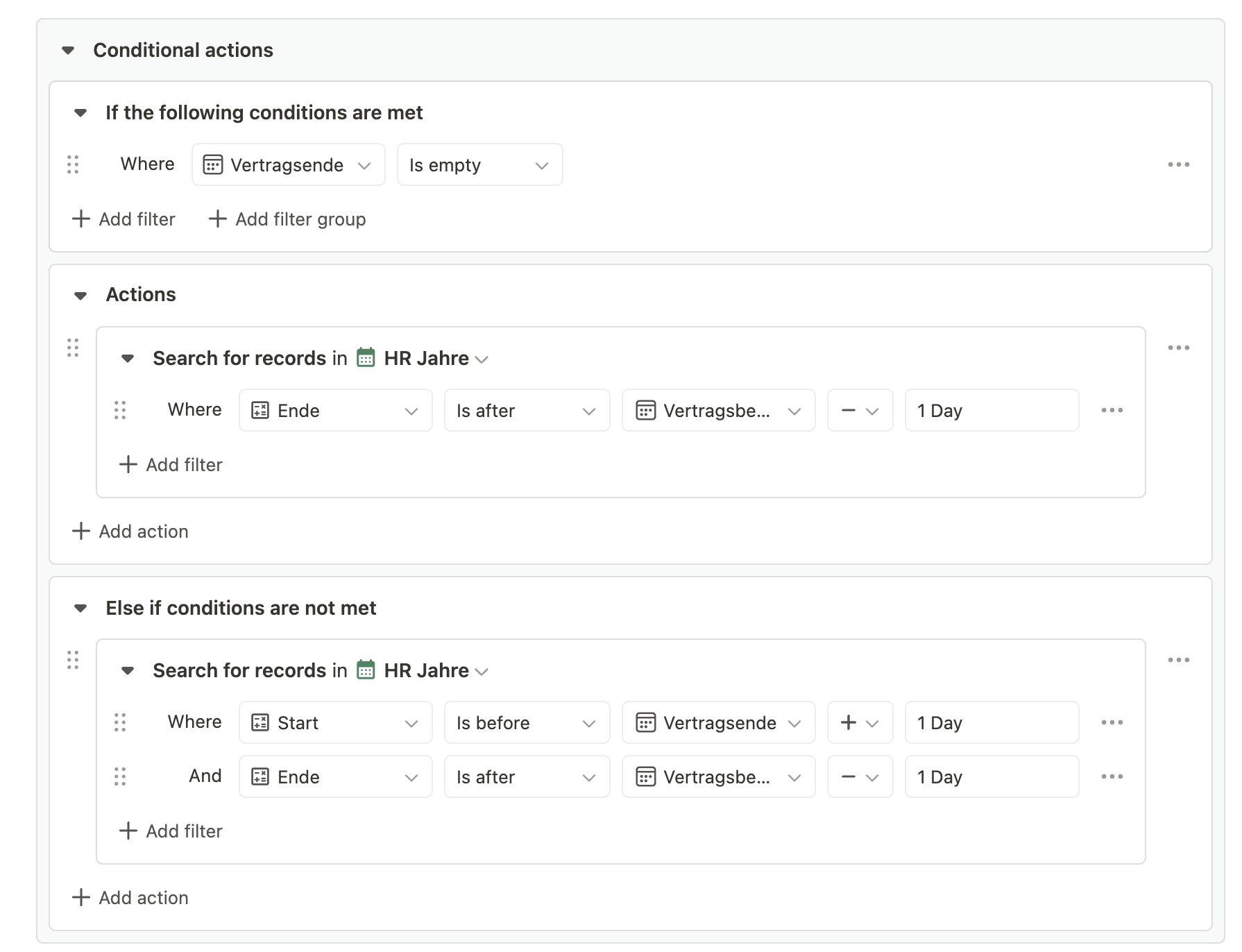Viewport: 1242px width, 952px height.
Task: Open the Vertragsende field dropdown in conditions
Action: pos(288,165)
